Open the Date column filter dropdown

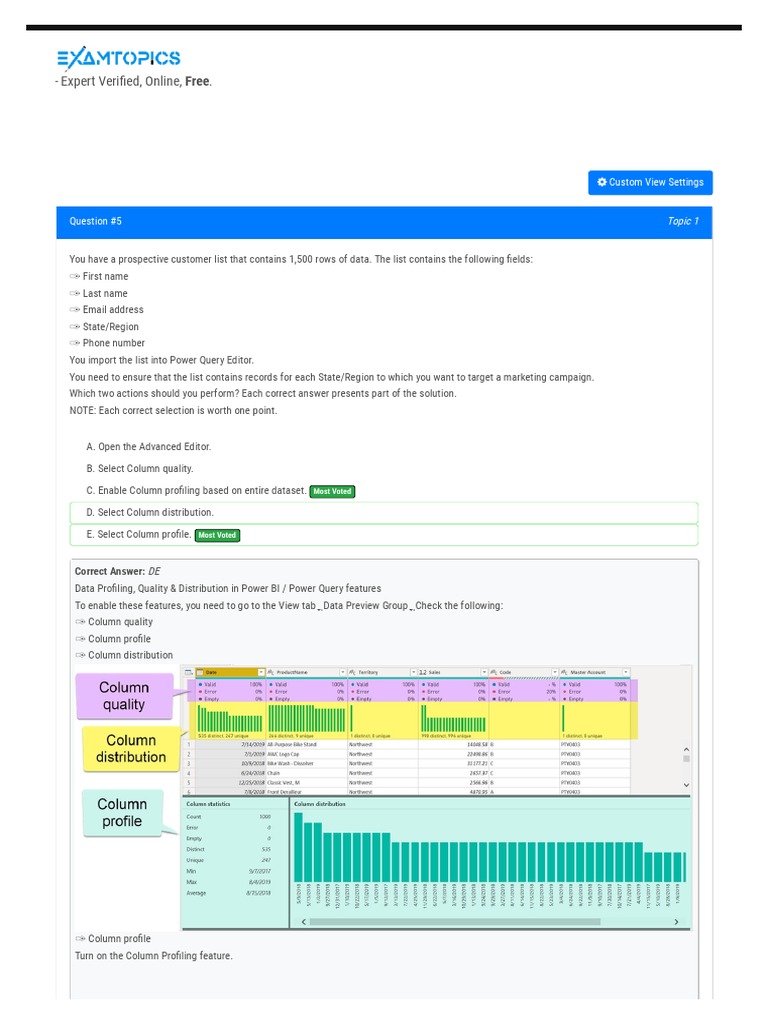click(x=261, y=672)
